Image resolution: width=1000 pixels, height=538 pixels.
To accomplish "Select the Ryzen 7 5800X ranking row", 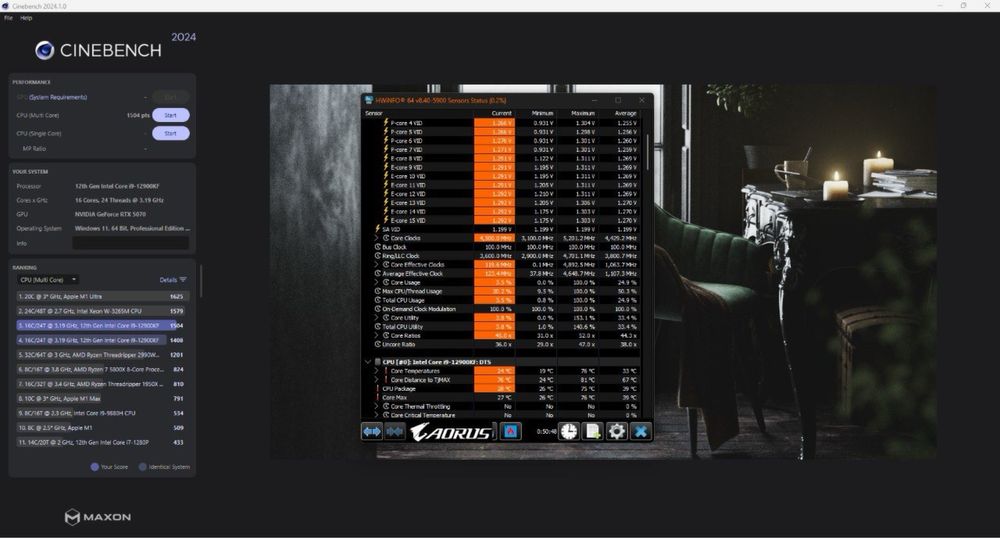I will click(101, 369).
